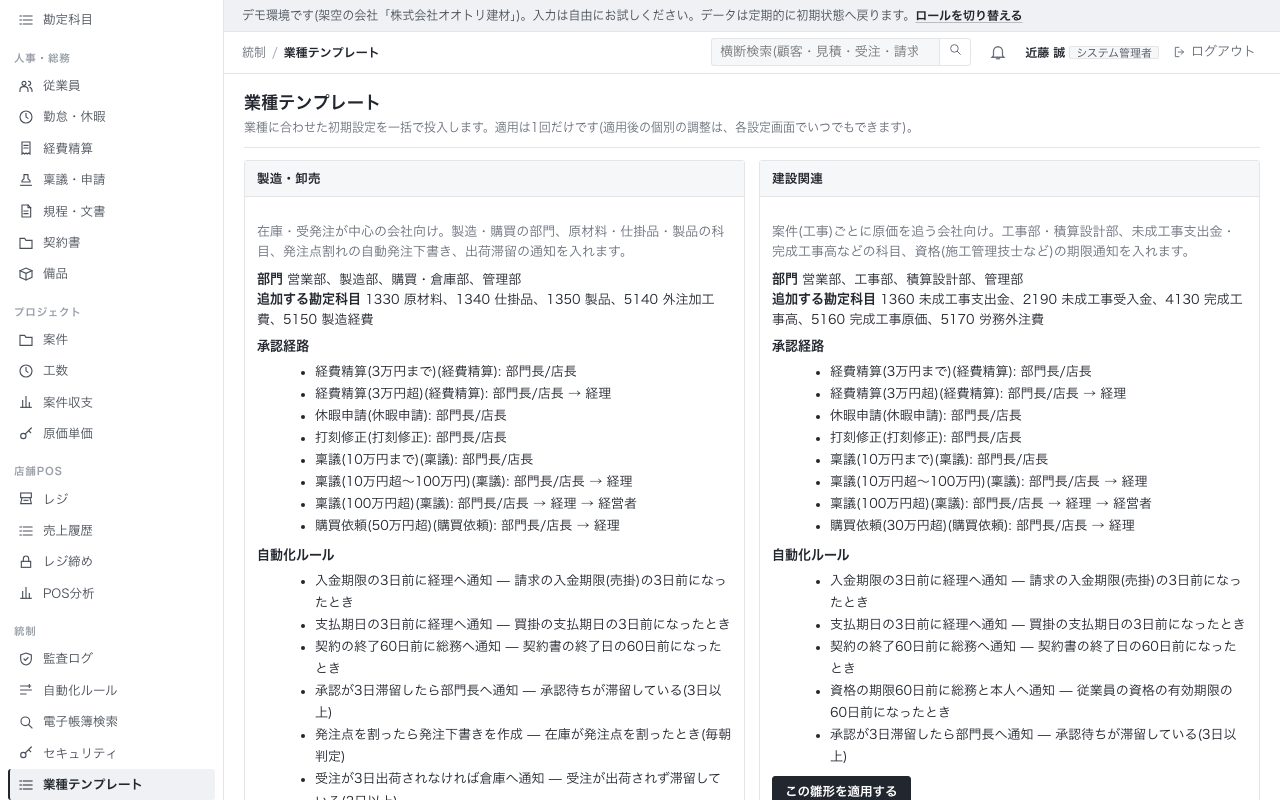Click the 監査ログ shield icon
Image resolution: width=1280 pixels, height=800 pixels.
click(26, 659)
